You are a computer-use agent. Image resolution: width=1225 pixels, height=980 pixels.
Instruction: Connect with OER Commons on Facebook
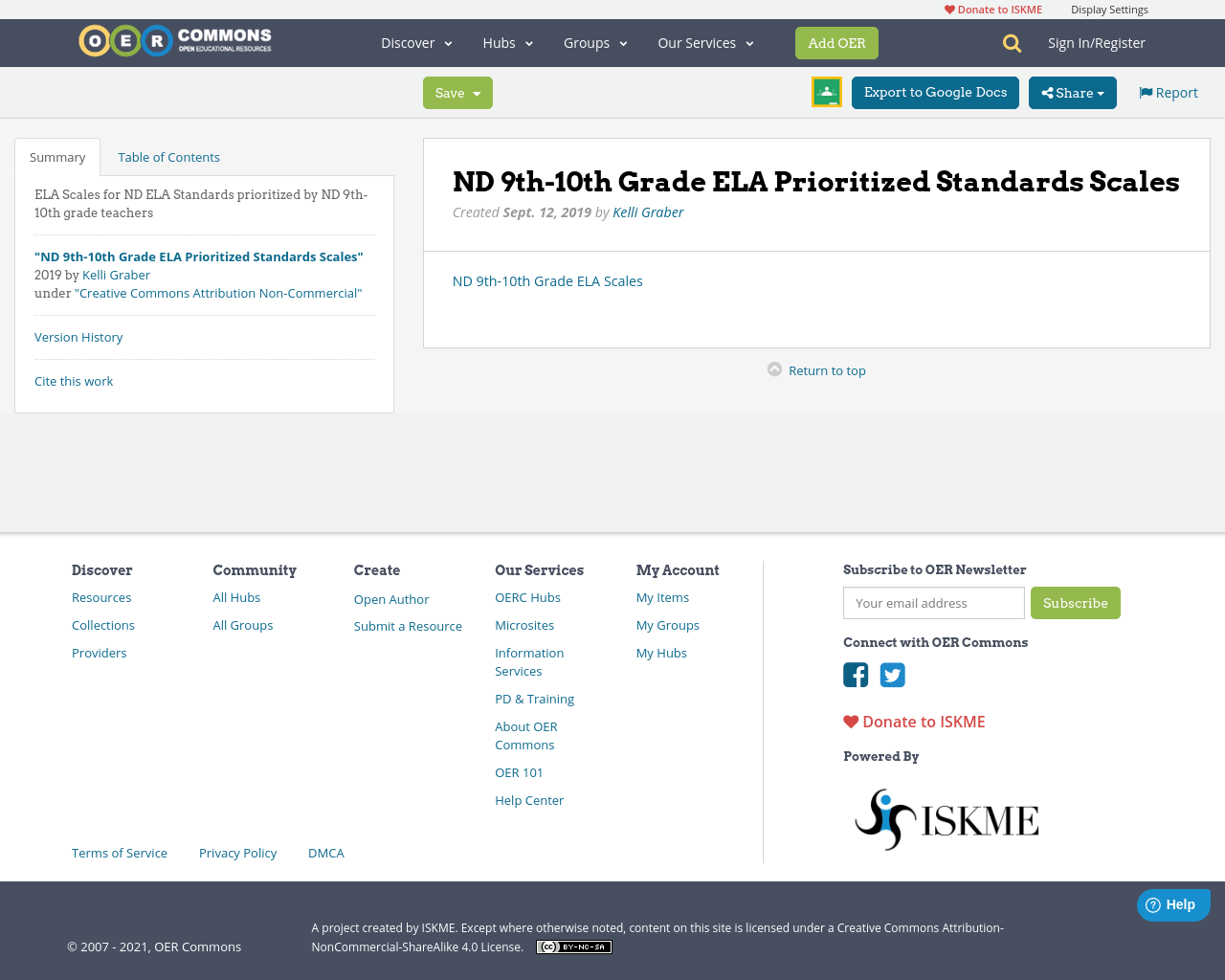tap(855, 675)
